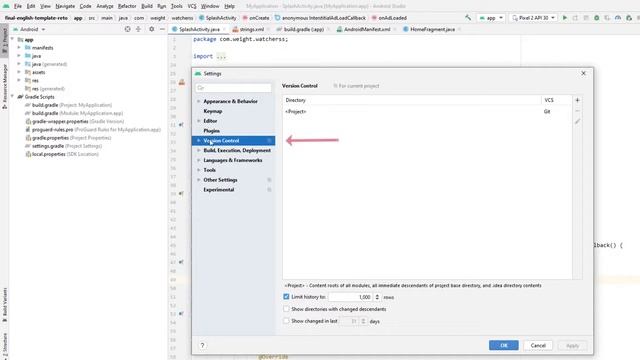Viewport: 640px width, 360px height.
Task: Open the Refactor menu
Action: [127, 6]
